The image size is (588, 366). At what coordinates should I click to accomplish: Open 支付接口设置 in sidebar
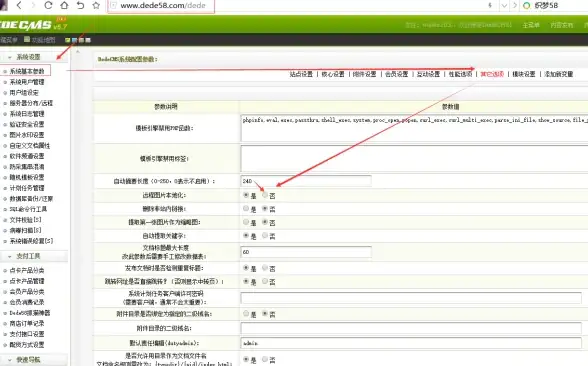[27, 334]
